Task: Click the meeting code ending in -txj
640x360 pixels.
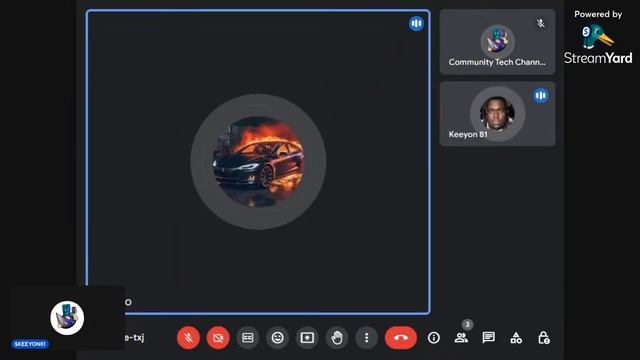Action: point(134,338)
